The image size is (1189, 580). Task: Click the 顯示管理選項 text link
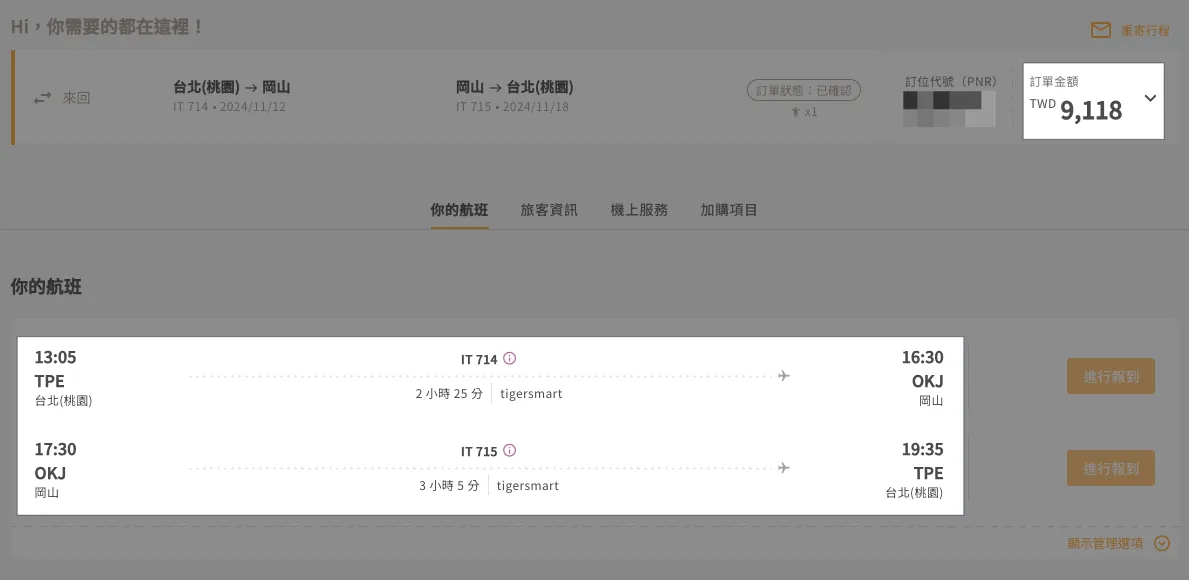point(1105,544)
